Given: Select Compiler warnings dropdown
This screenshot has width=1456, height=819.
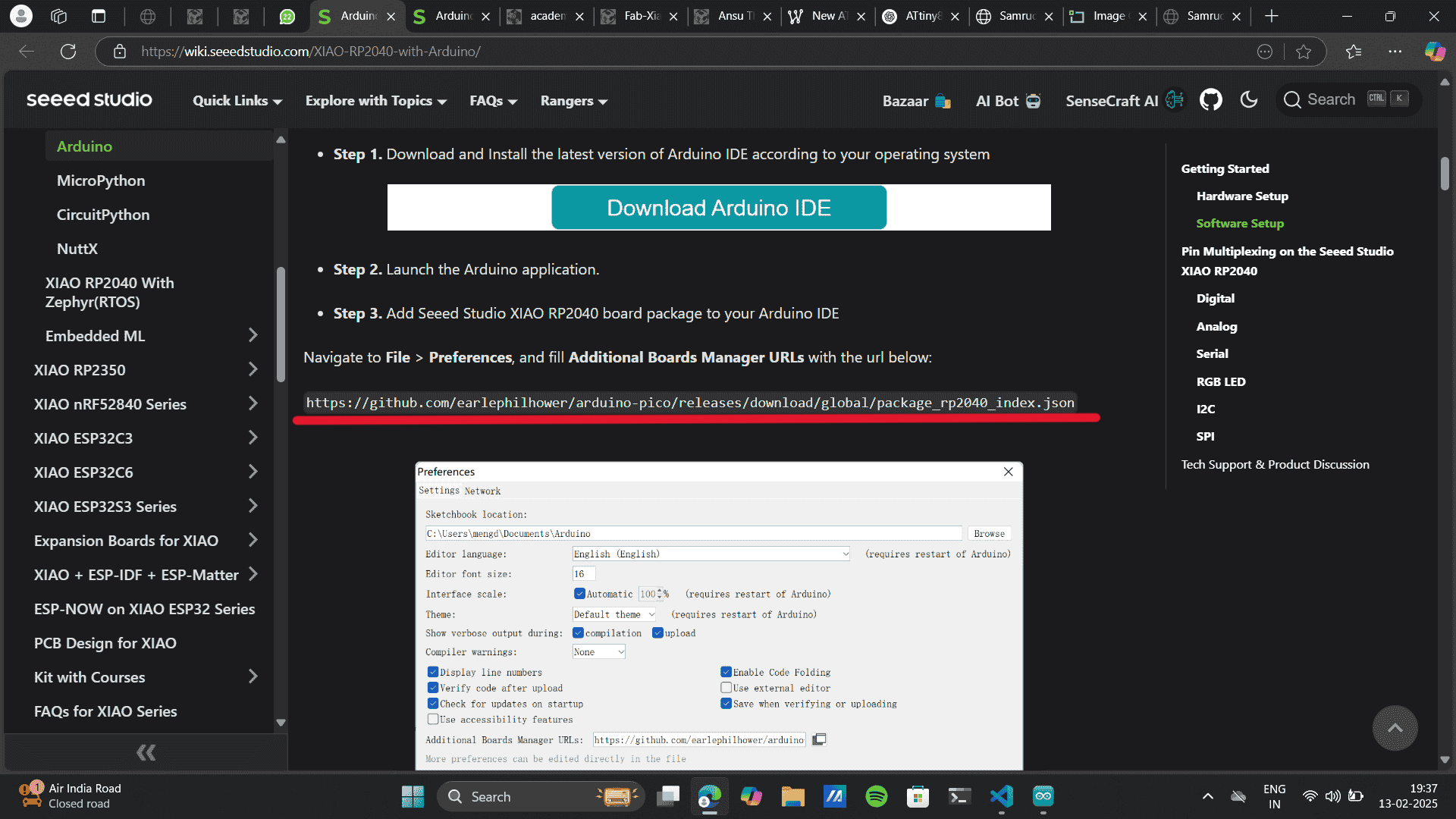Looking at the screenshot, I should coord(597,651).
